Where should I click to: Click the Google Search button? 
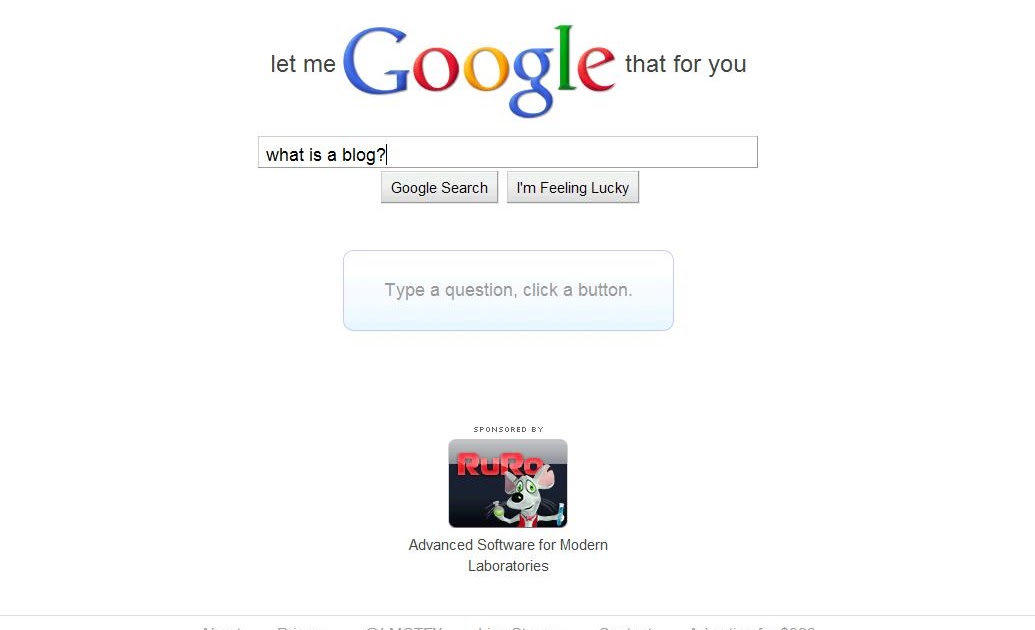439,188
